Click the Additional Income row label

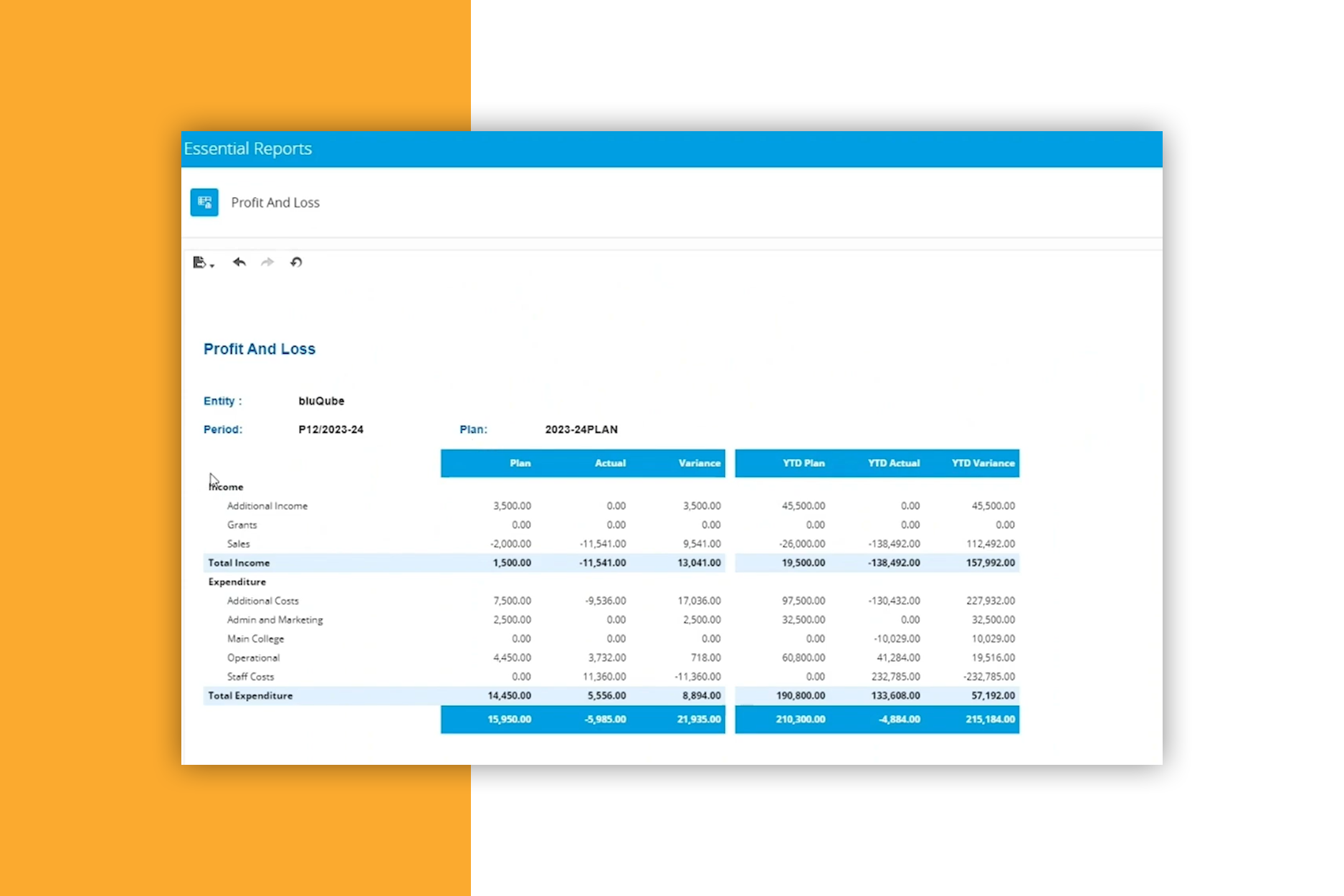click(x=267, y=506)
